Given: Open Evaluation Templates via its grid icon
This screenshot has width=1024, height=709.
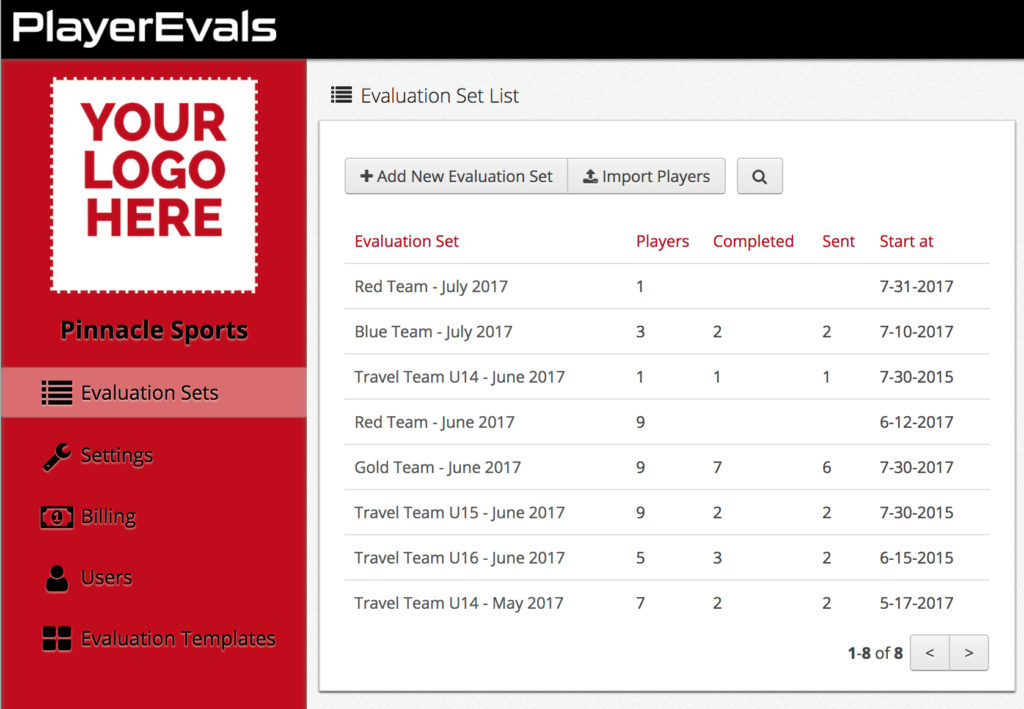Looking at the screenshot, I should 57,638.
